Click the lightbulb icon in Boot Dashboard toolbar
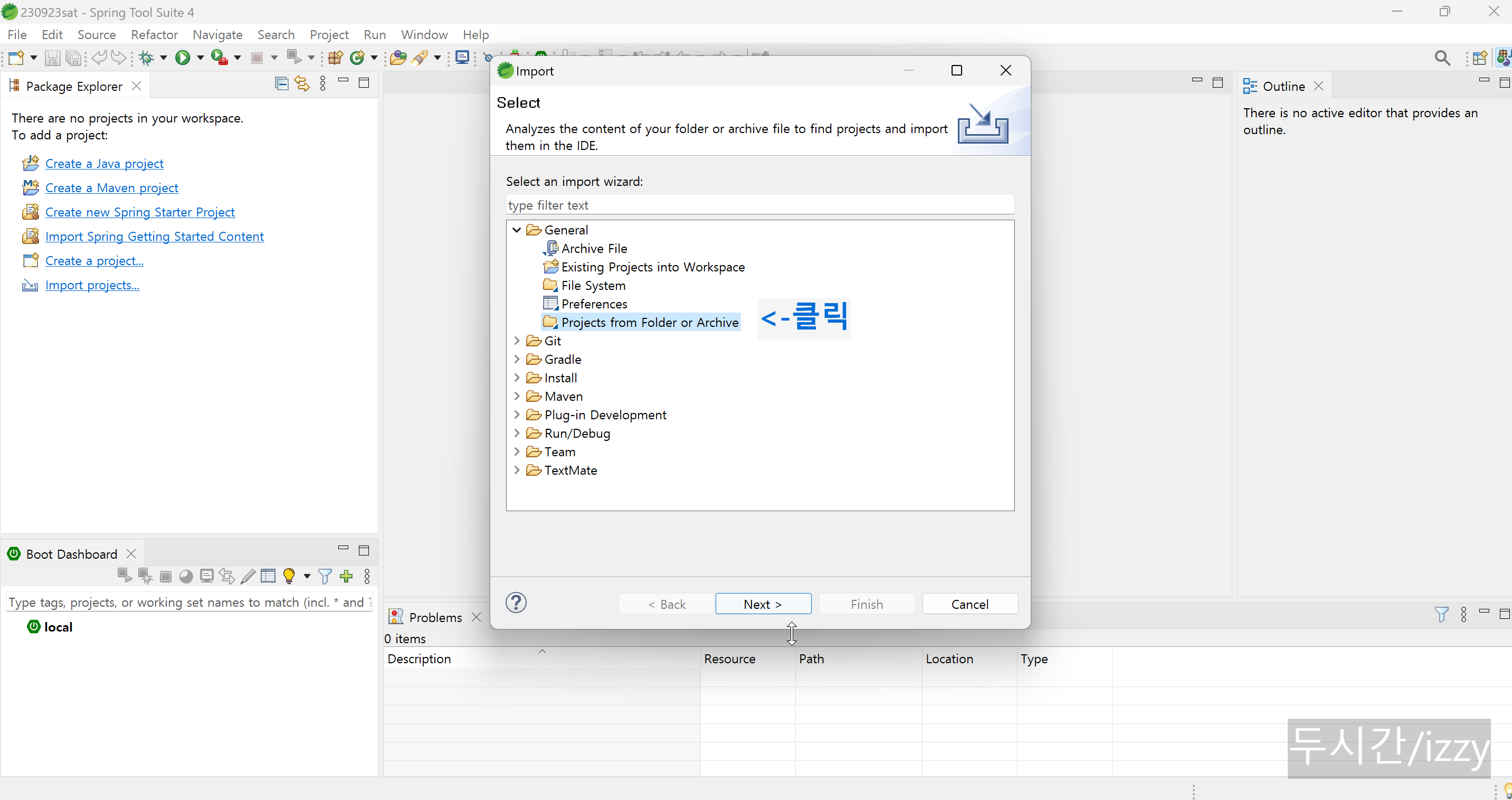 coord(289,576)
